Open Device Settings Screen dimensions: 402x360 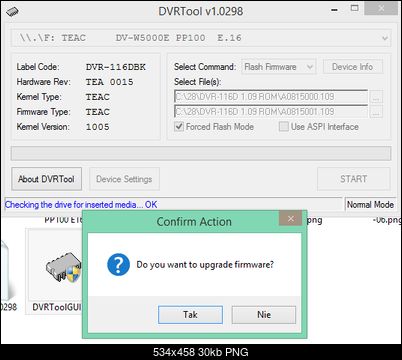(x=124, y=179)
